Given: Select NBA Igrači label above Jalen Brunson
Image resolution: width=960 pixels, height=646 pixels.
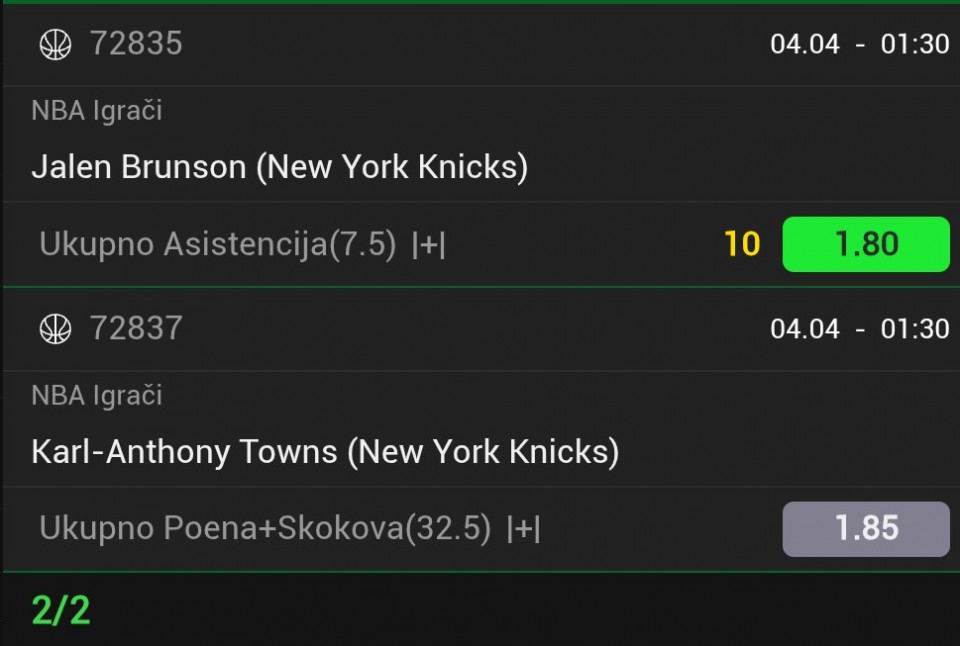Looking at the screenshot, I should [x=97, y=111].
